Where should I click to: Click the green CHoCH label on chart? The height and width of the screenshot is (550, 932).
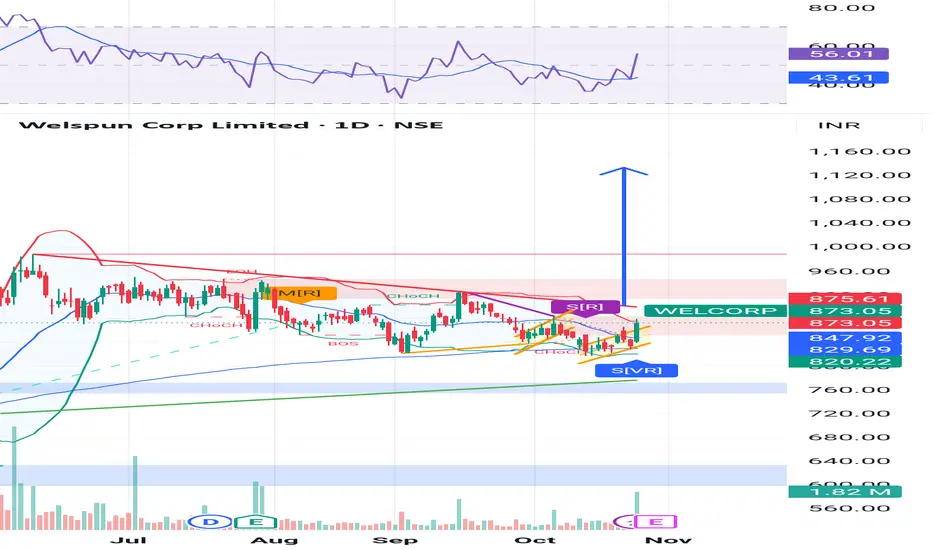click(413, 296)
